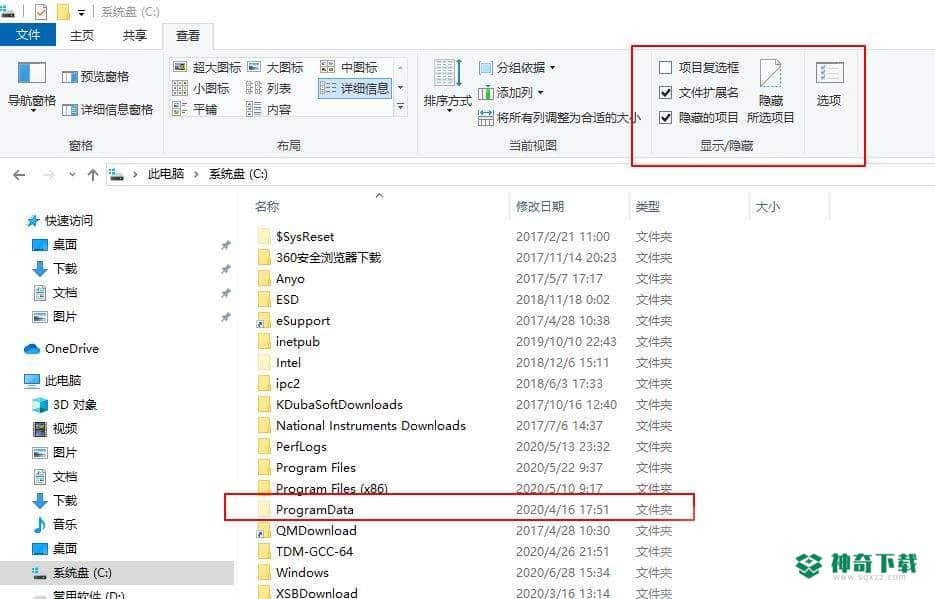This screenshot has height=599, width=935.
Task: Select the 360安全浏览器下载 folder icon
Action: pyautogui.click(x=264, y=257)
